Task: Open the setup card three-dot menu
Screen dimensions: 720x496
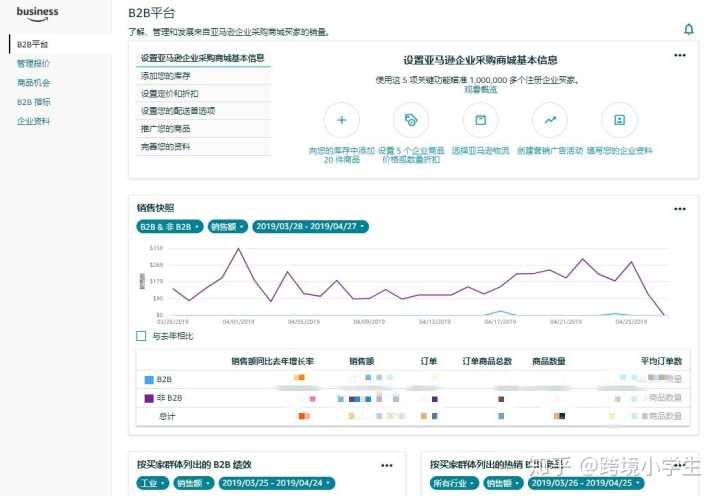Action: (680, 56)
